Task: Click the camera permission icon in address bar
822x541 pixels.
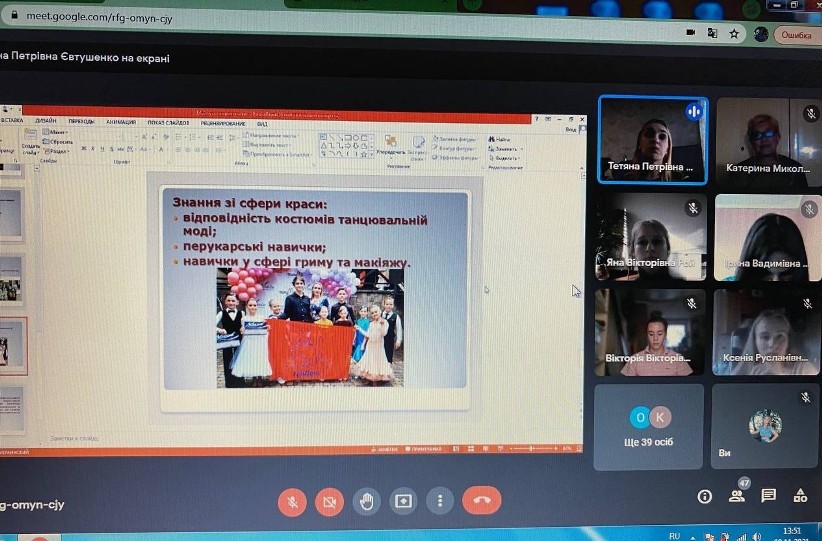Action: point(690,32)
